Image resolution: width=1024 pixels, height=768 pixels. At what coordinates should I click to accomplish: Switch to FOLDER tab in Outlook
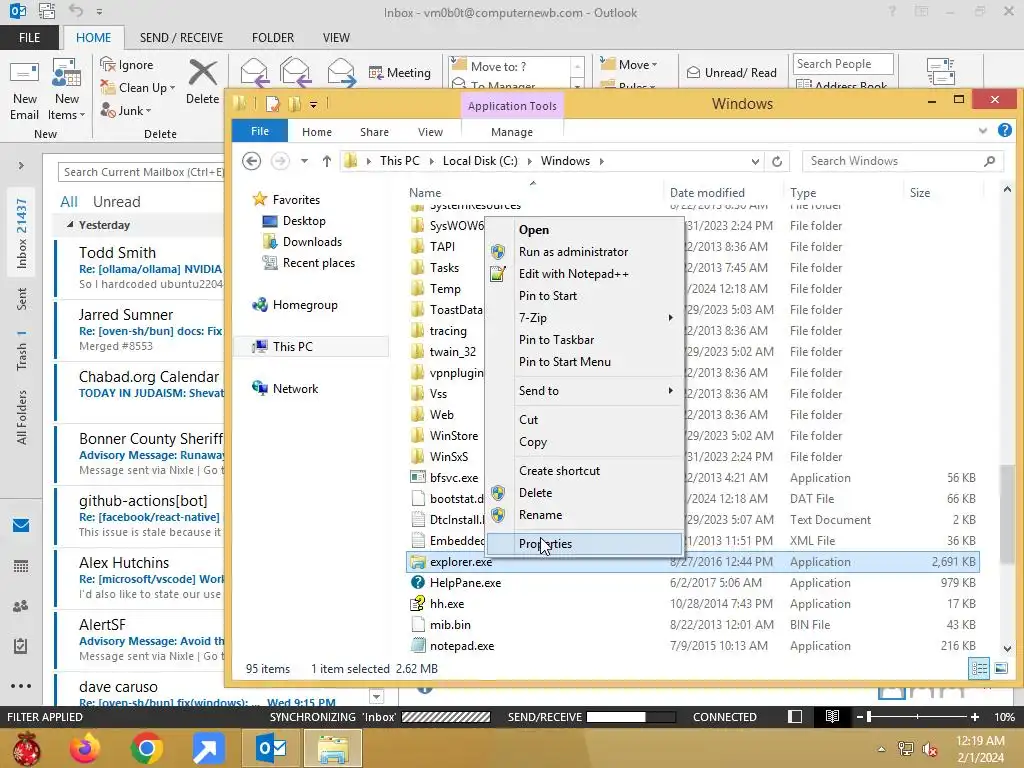pyautogui.click(x=273, y=37)
